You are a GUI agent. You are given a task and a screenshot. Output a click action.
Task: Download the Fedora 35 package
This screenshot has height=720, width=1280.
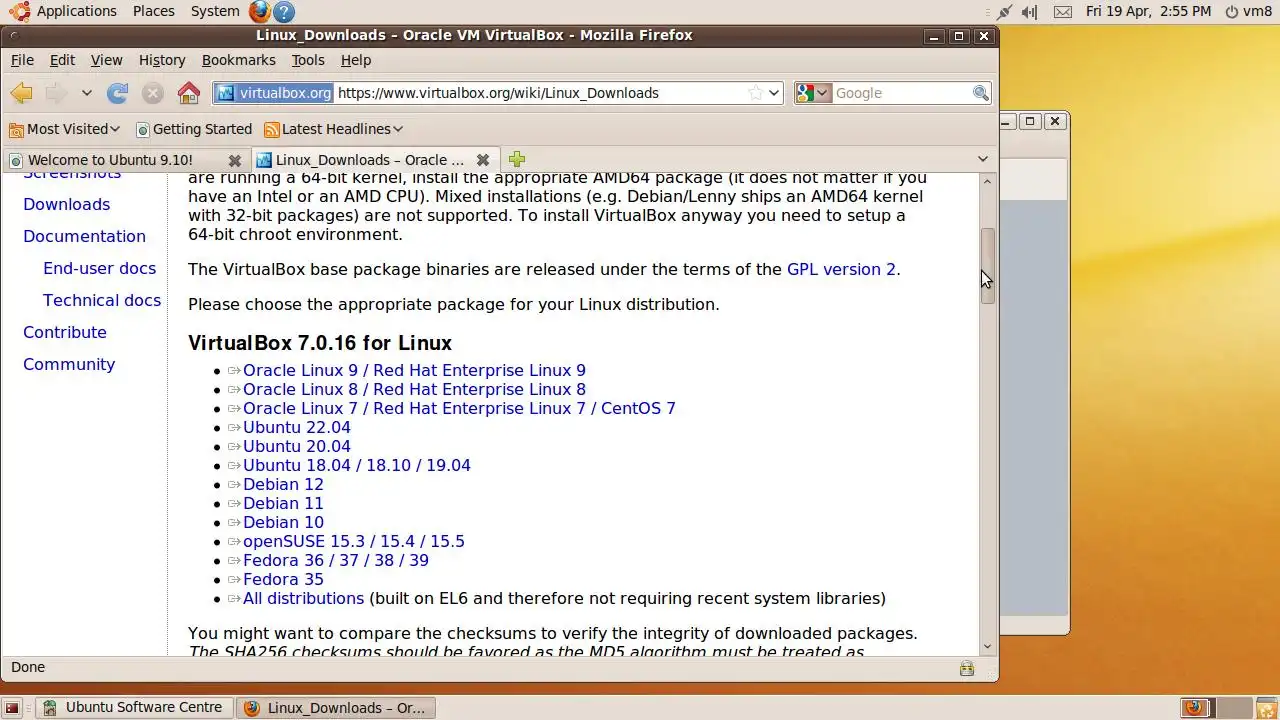point(283,579)
